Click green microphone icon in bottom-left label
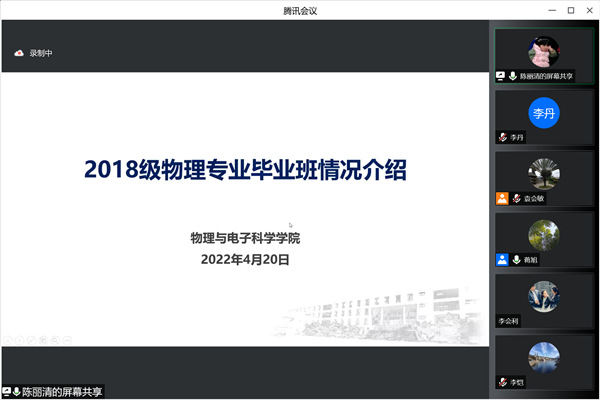600x400 pixels. coord(17,392)
